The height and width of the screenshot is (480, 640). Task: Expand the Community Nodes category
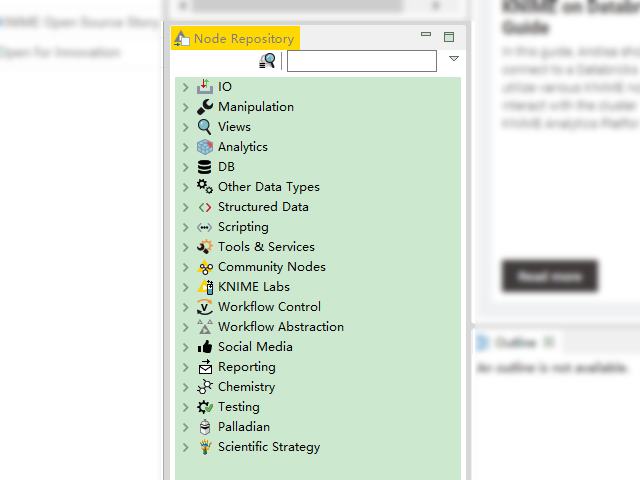tap(186, 267)
